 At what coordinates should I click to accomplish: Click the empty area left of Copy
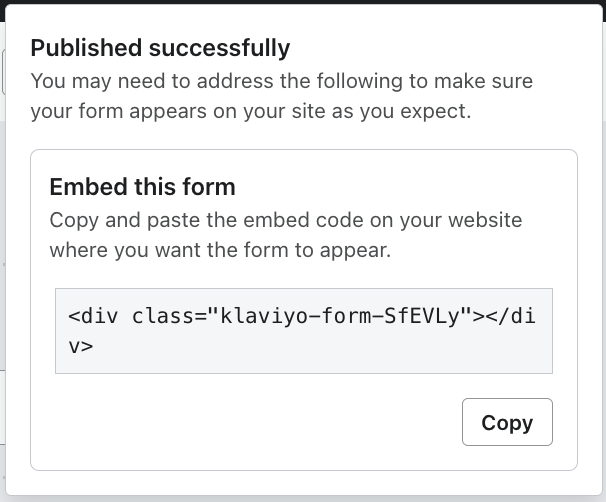[250, 422]
